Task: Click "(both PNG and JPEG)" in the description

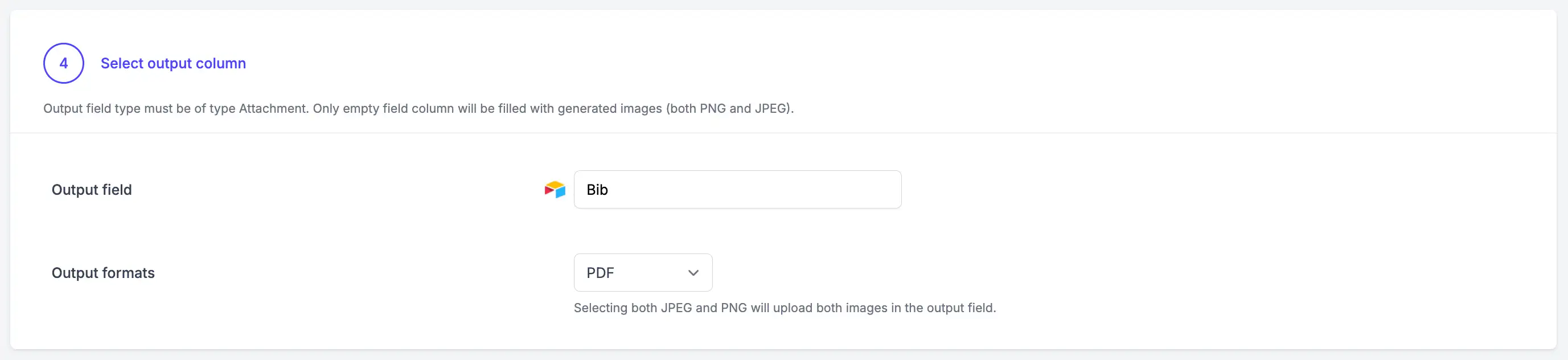Action: tap(729, 108)
